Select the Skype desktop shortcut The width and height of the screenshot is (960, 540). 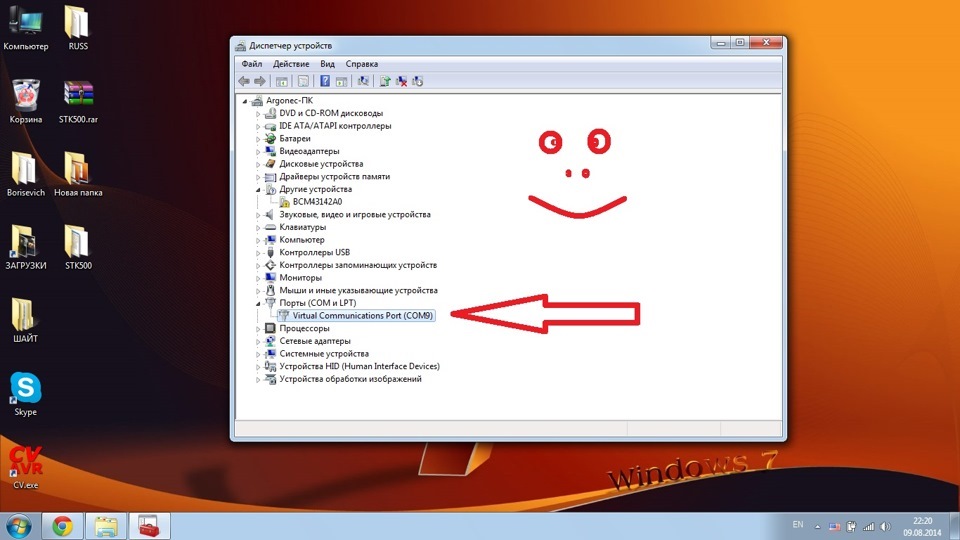[x=26, y=394]
